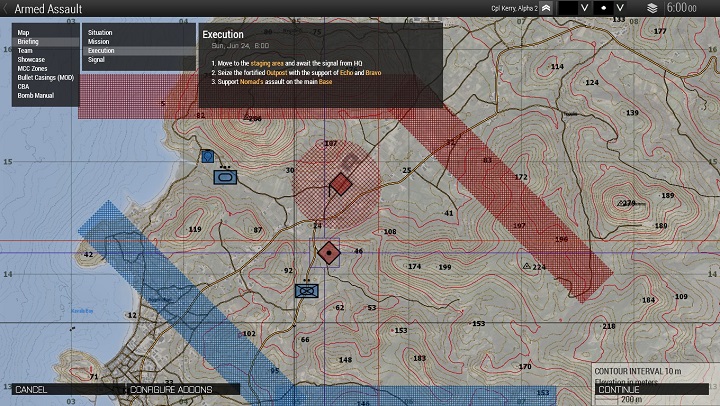
Task: Click the 'Cpl Kerry: Alpha 2' label
Action: (514, 8)
